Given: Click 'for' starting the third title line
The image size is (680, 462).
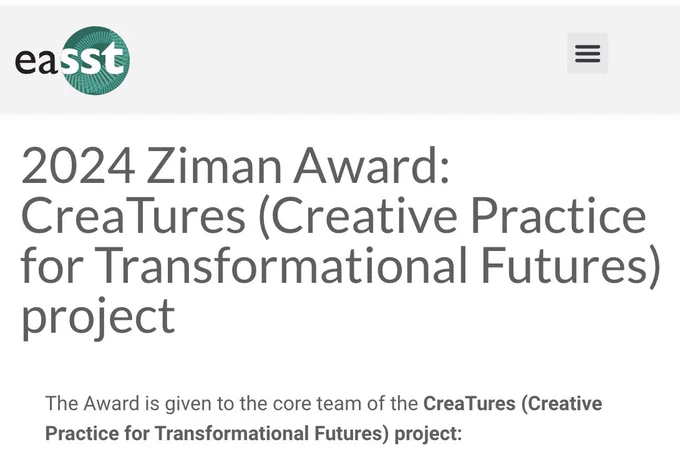Looking at the screenshot, I should pos(52,265).
